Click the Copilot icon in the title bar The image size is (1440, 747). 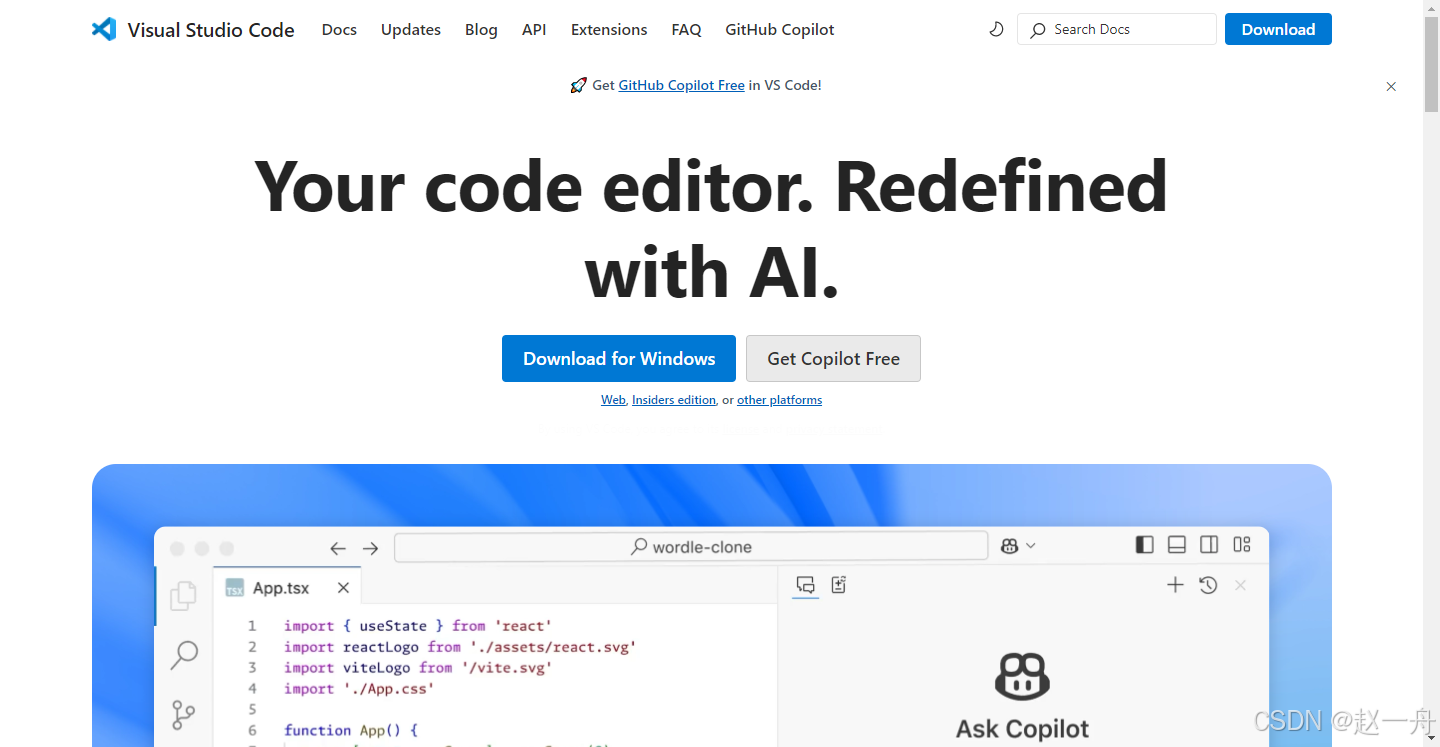pos(1009,546)
